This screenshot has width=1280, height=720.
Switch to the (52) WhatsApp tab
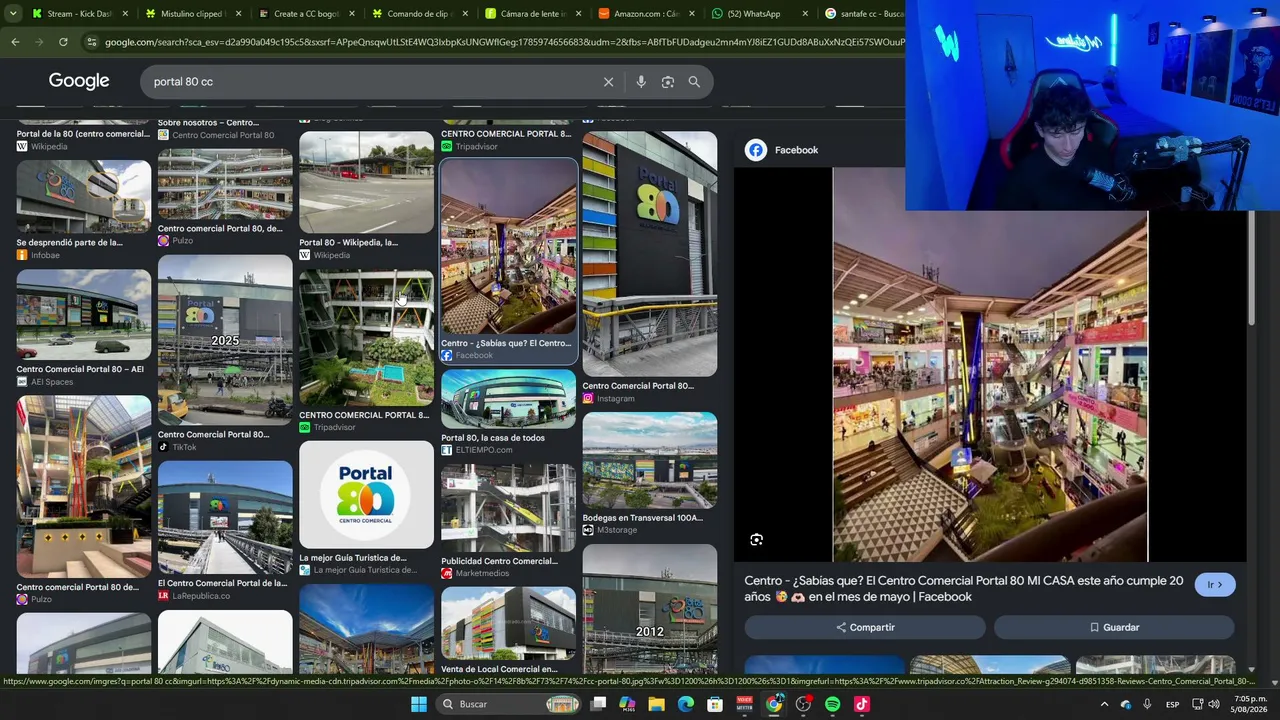pyautogui.click(x=758, y=14)
